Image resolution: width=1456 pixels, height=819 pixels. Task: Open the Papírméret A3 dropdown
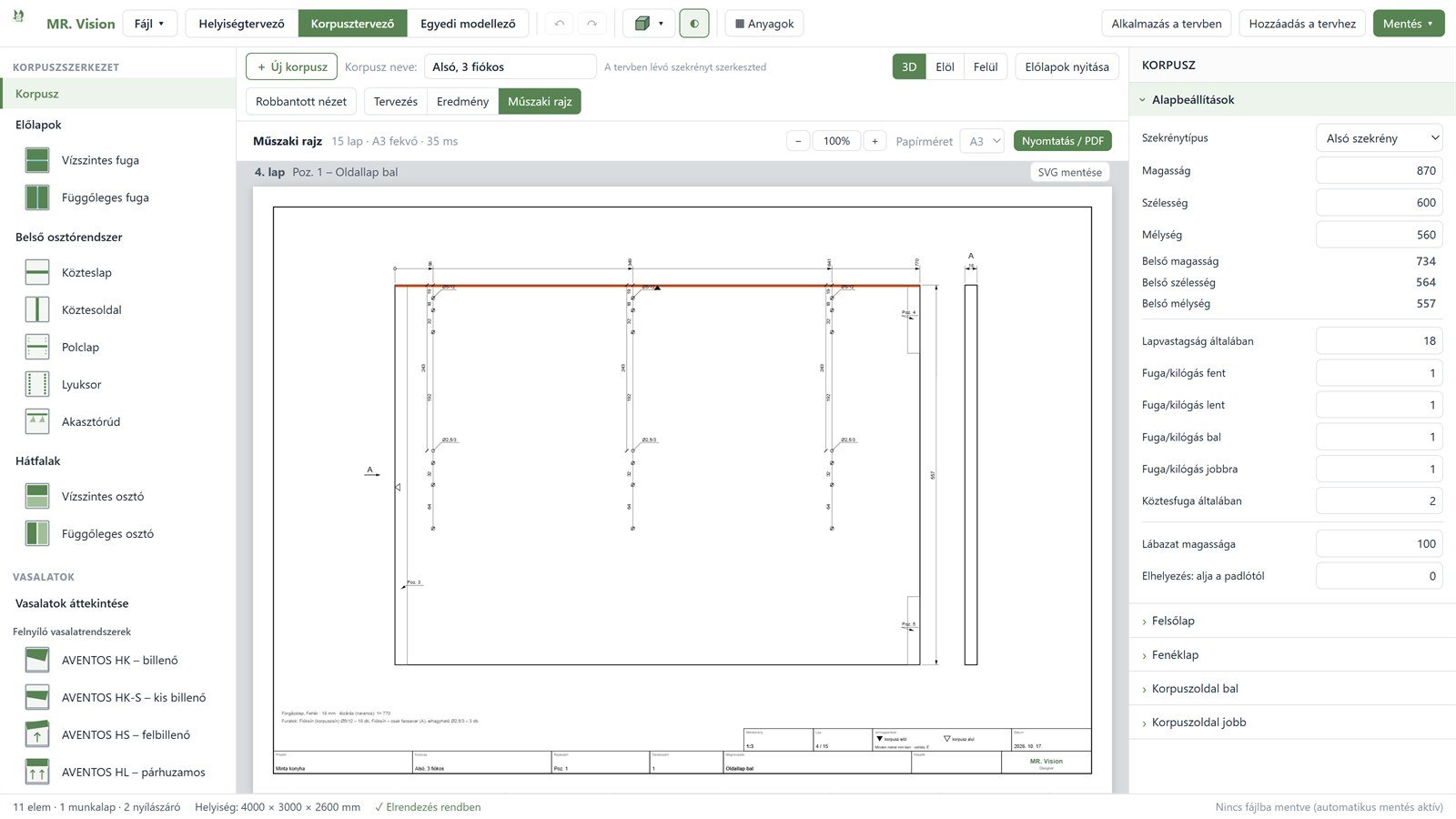click(983, 141)
